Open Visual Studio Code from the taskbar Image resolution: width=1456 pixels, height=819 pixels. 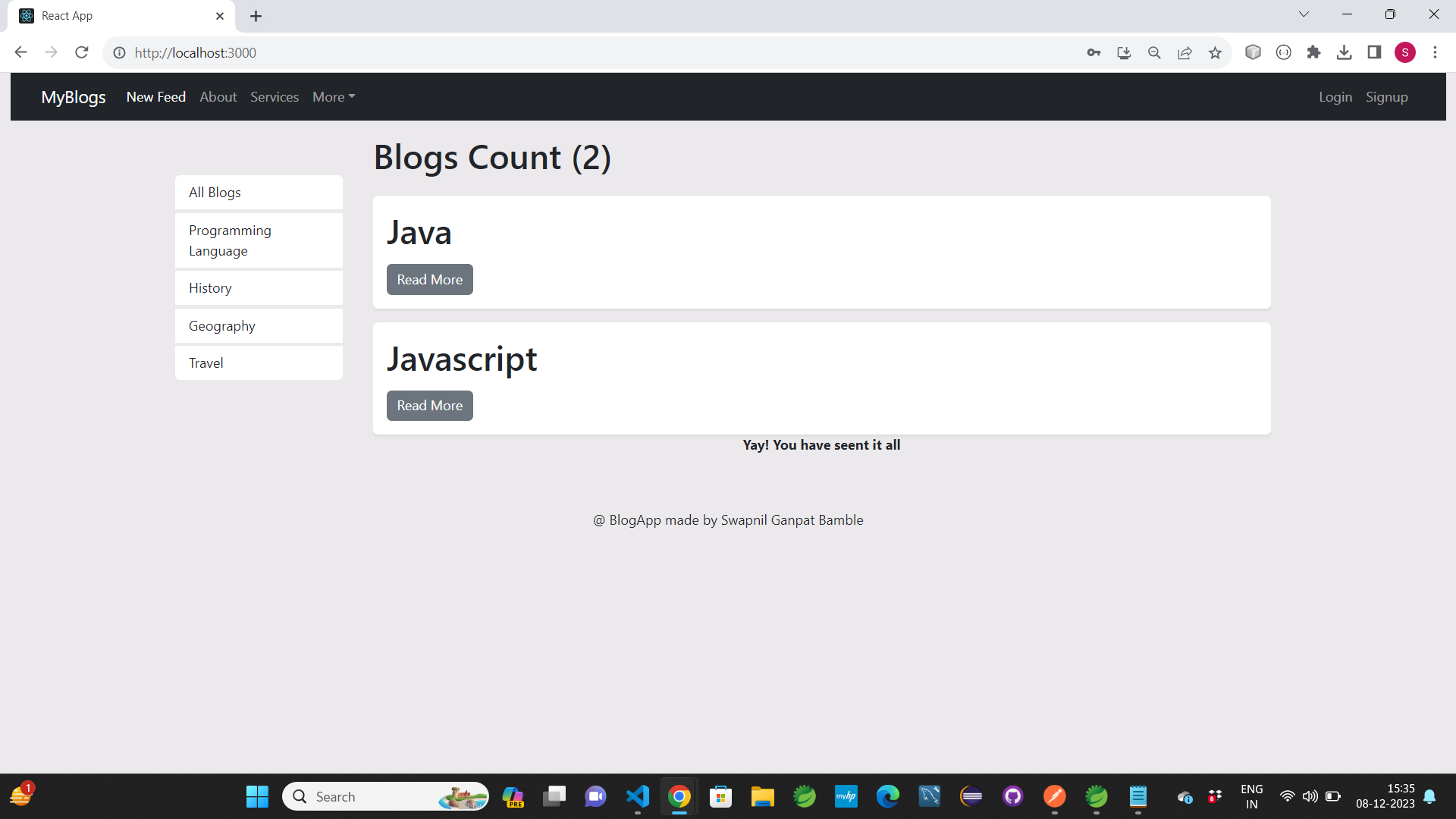[x=638, y=796]
